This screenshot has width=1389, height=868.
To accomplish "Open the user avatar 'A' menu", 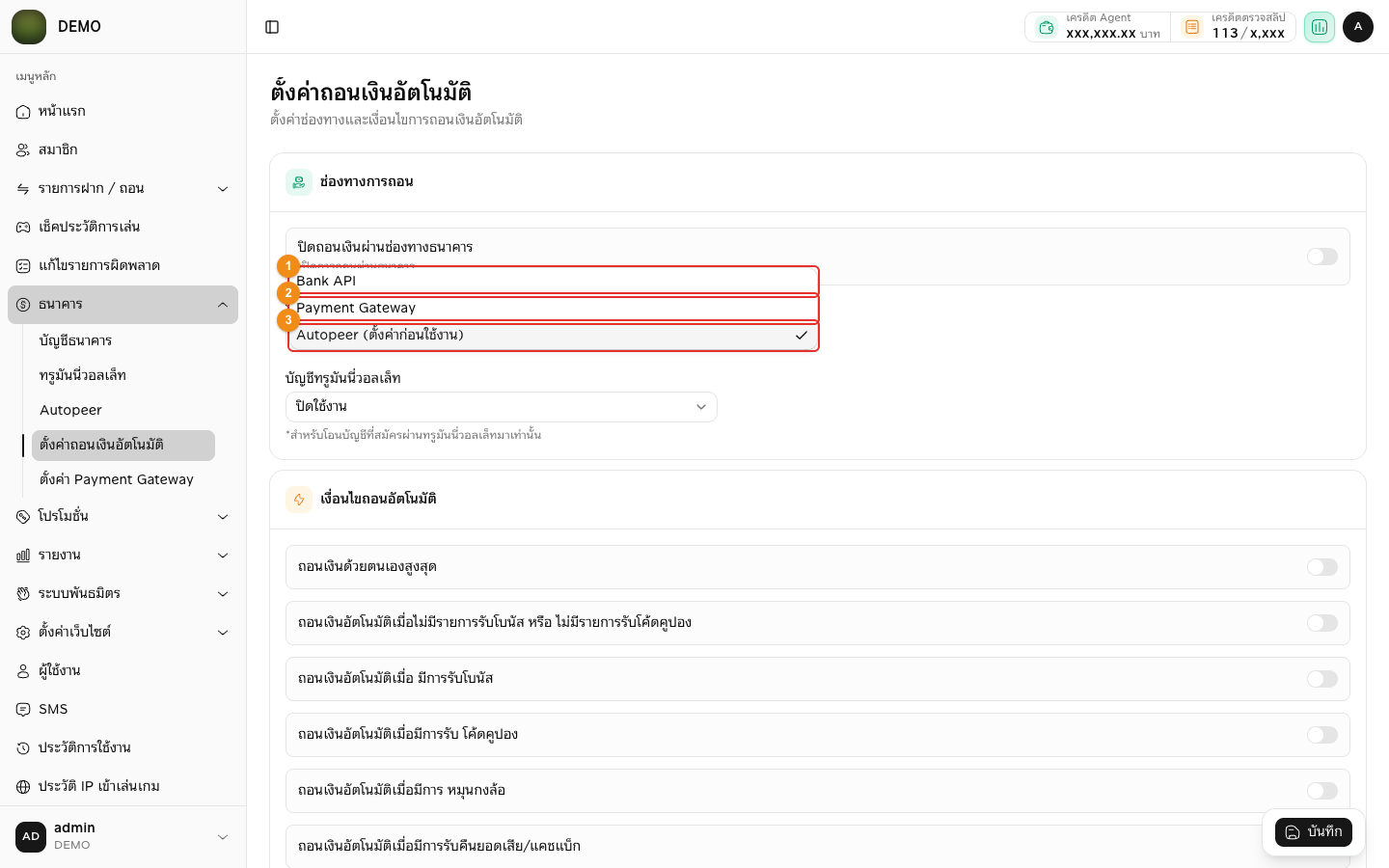I will (x=1357, y=27).
